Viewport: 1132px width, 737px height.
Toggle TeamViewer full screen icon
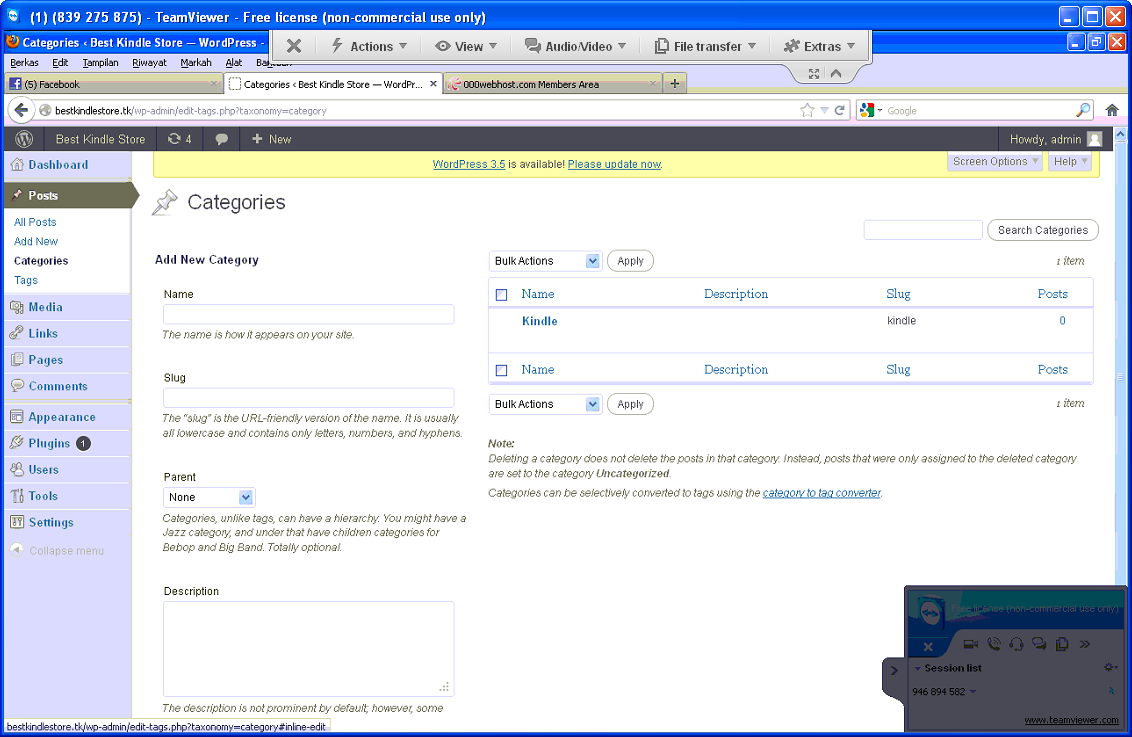(814, 74)
